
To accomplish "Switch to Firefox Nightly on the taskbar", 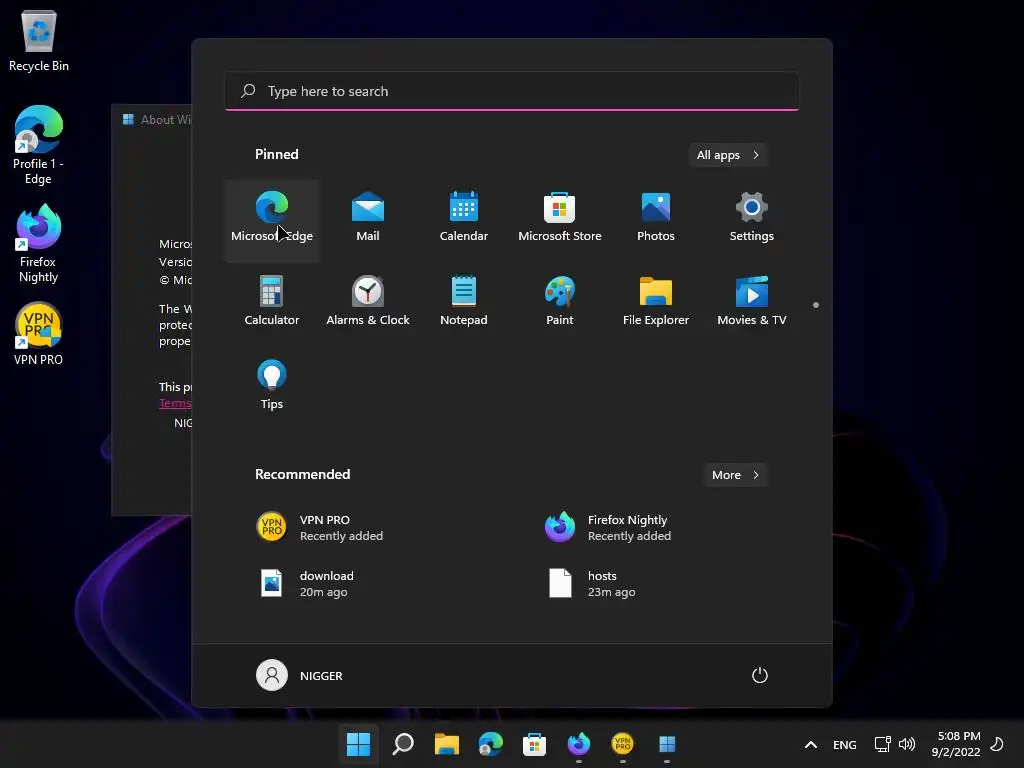I will [x=579, y=744].
